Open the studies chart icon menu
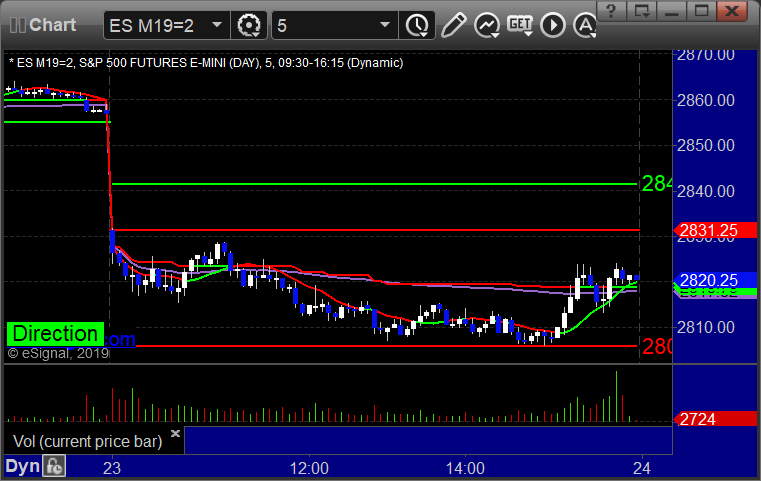 pyautogui.click(x=487, y=25)
